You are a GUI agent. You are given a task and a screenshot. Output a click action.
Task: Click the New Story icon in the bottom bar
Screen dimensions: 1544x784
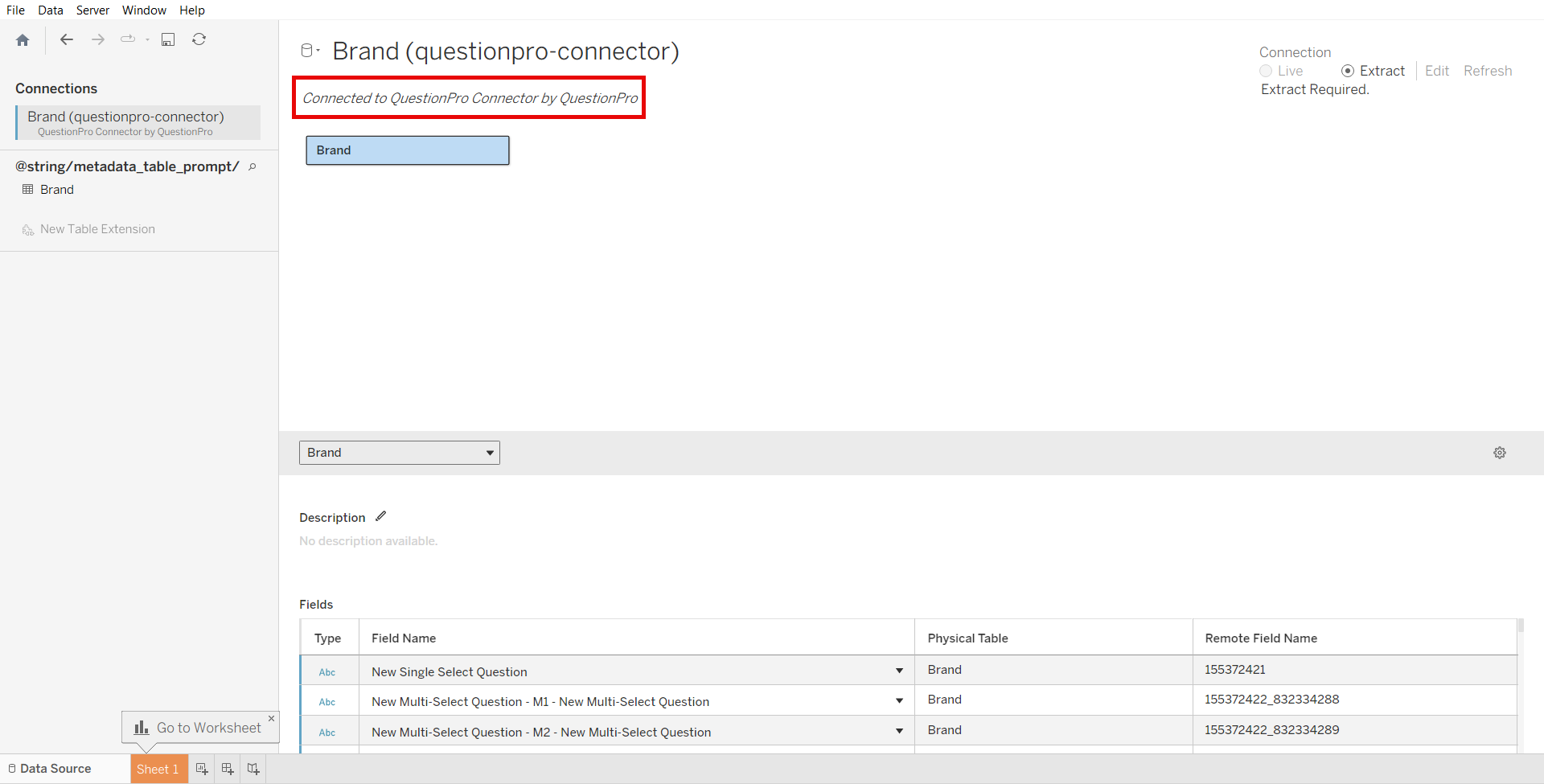pyautogui.click(x=253, y=769)
